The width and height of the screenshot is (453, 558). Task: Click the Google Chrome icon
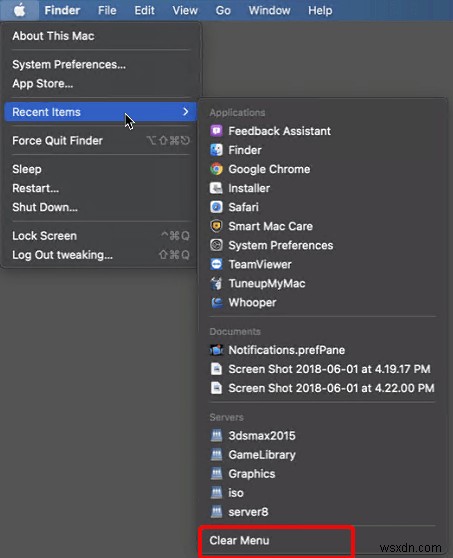(216, 169)
